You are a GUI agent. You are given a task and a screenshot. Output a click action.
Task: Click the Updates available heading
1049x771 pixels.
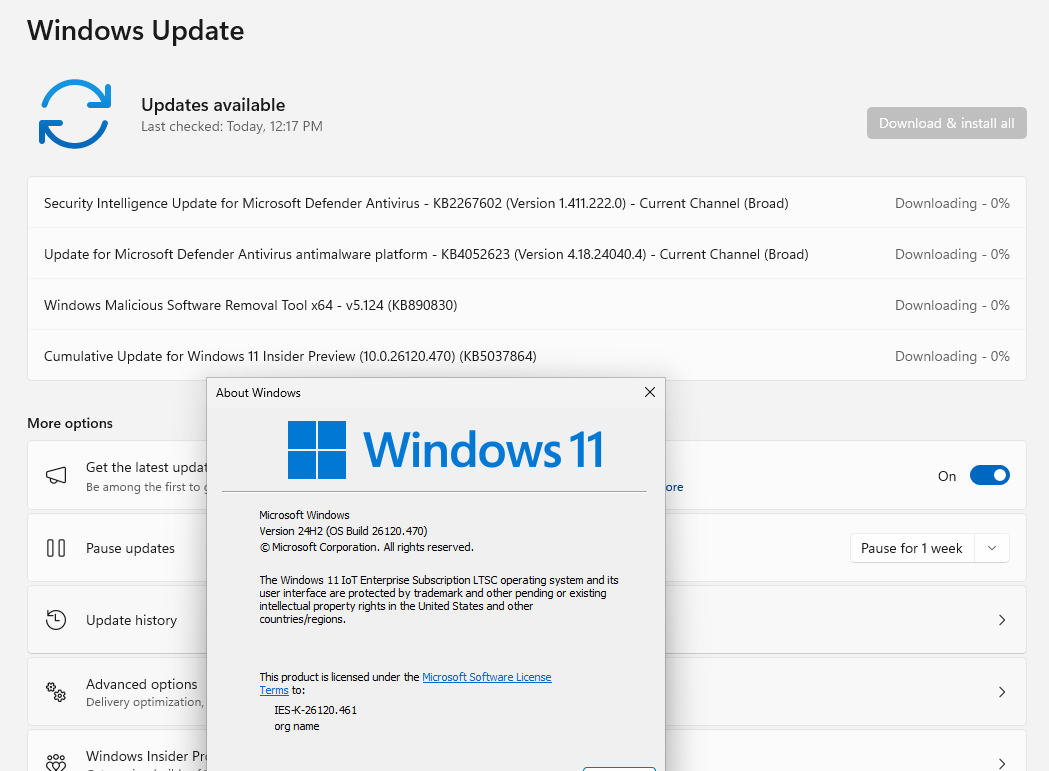tap(213, 105)
